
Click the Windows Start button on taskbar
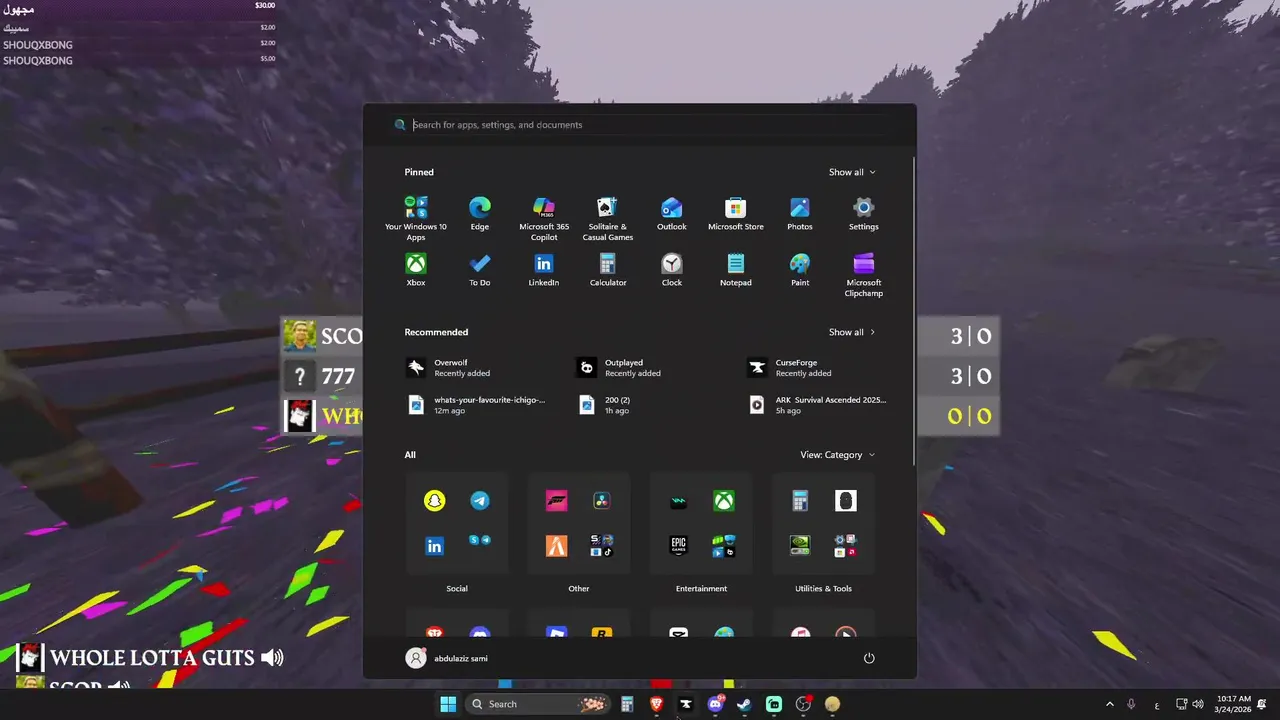tap(448, 704)
